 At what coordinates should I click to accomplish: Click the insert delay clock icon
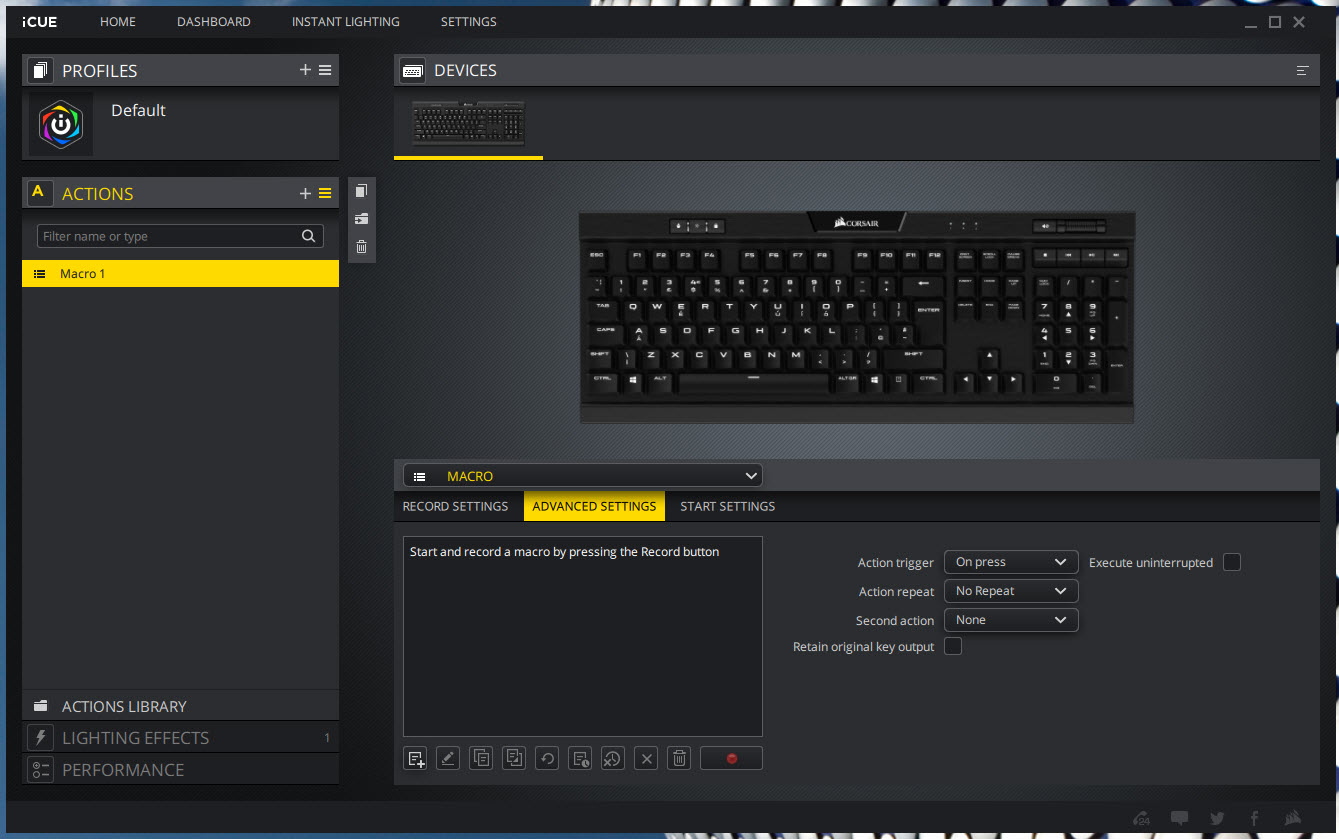tap(580, 758)
